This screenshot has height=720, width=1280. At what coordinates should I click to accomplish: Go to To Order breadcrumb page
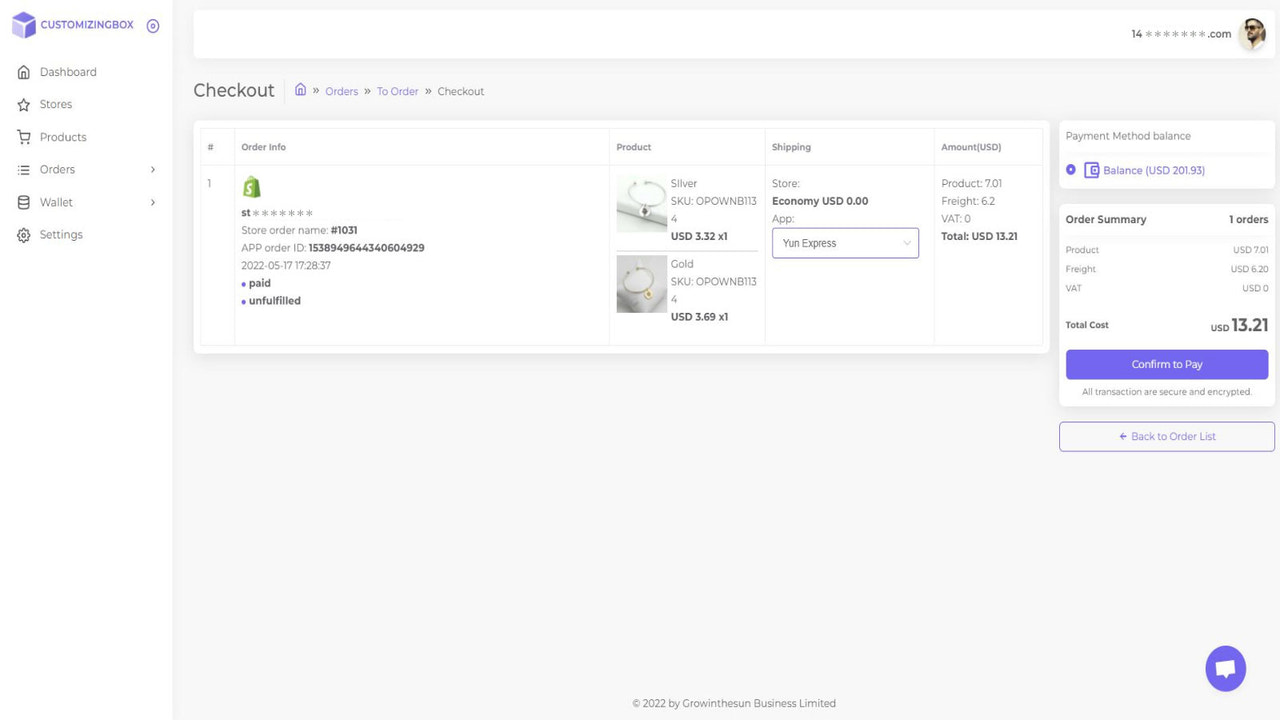(x=397, y=90)
